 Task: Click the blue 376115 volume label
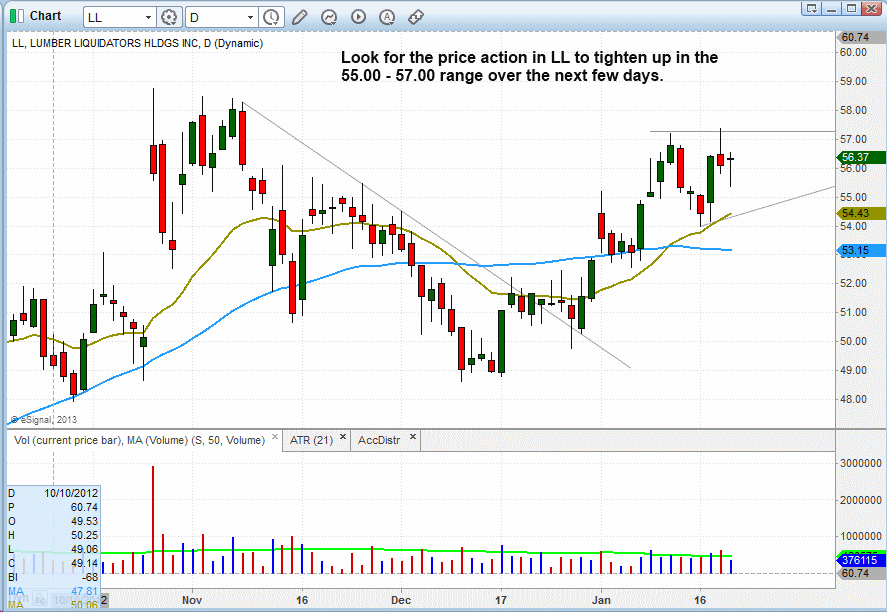point(860,560)
